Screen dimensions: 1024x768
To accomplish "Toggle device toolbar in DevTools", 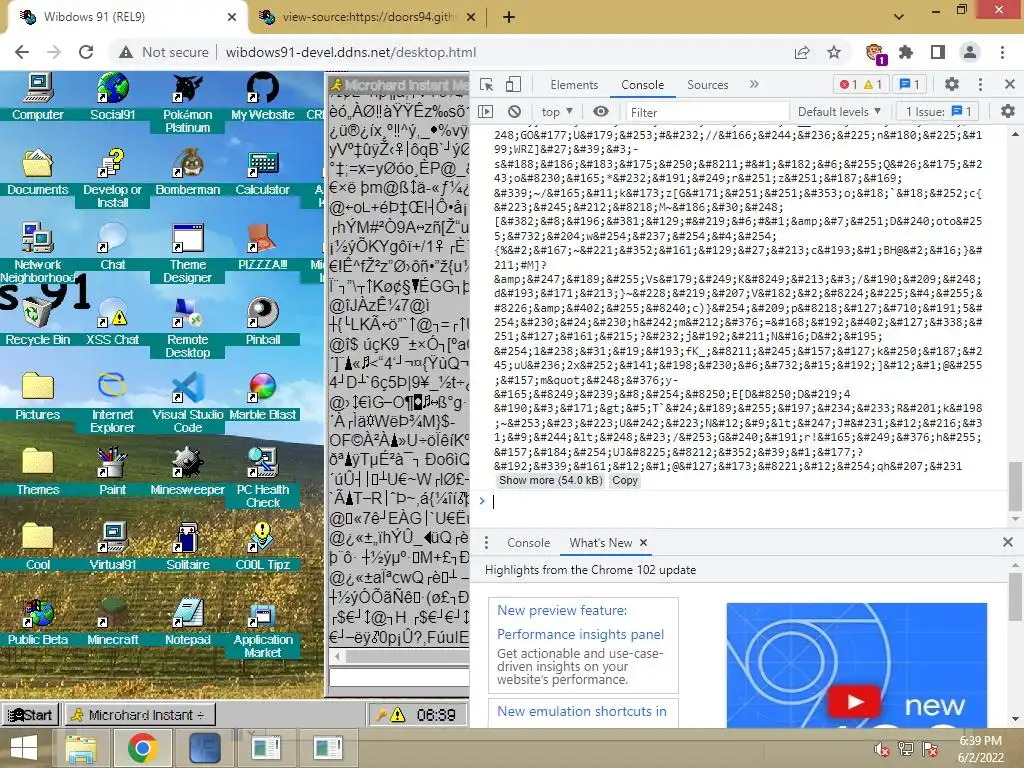I will click(513, 84).
